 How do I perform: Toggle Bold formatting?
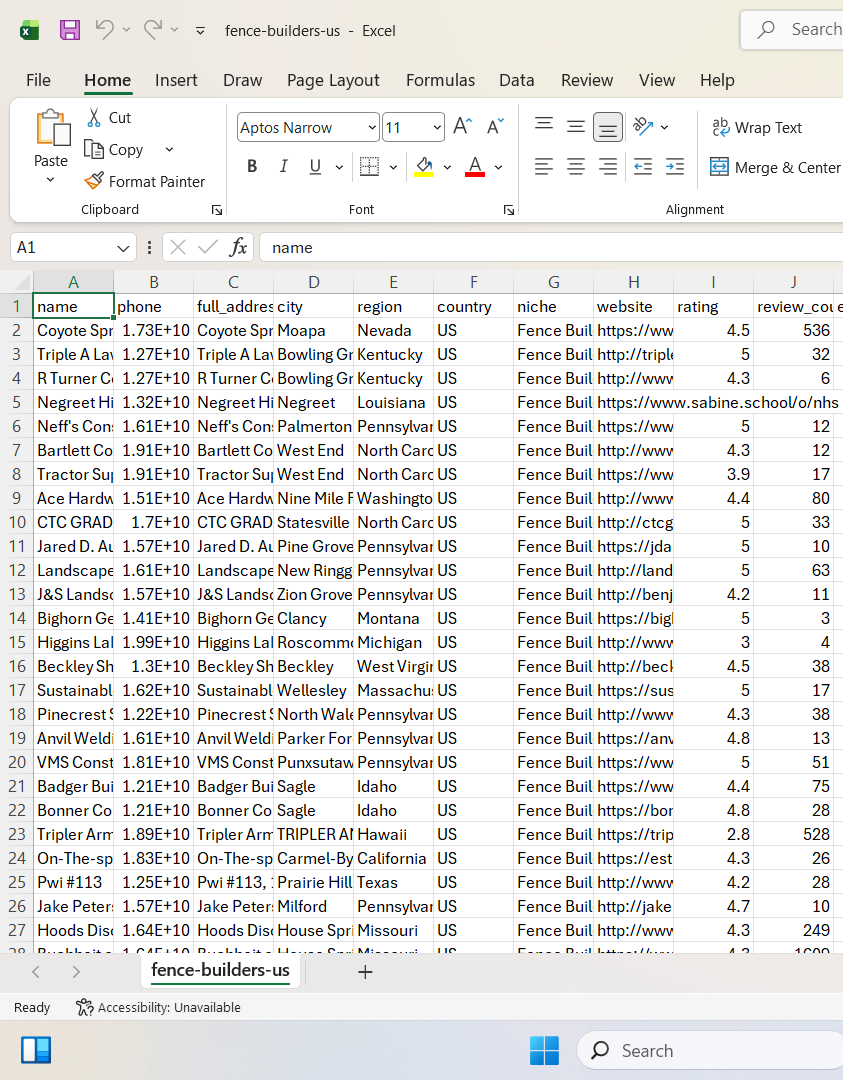pos(252,166)
